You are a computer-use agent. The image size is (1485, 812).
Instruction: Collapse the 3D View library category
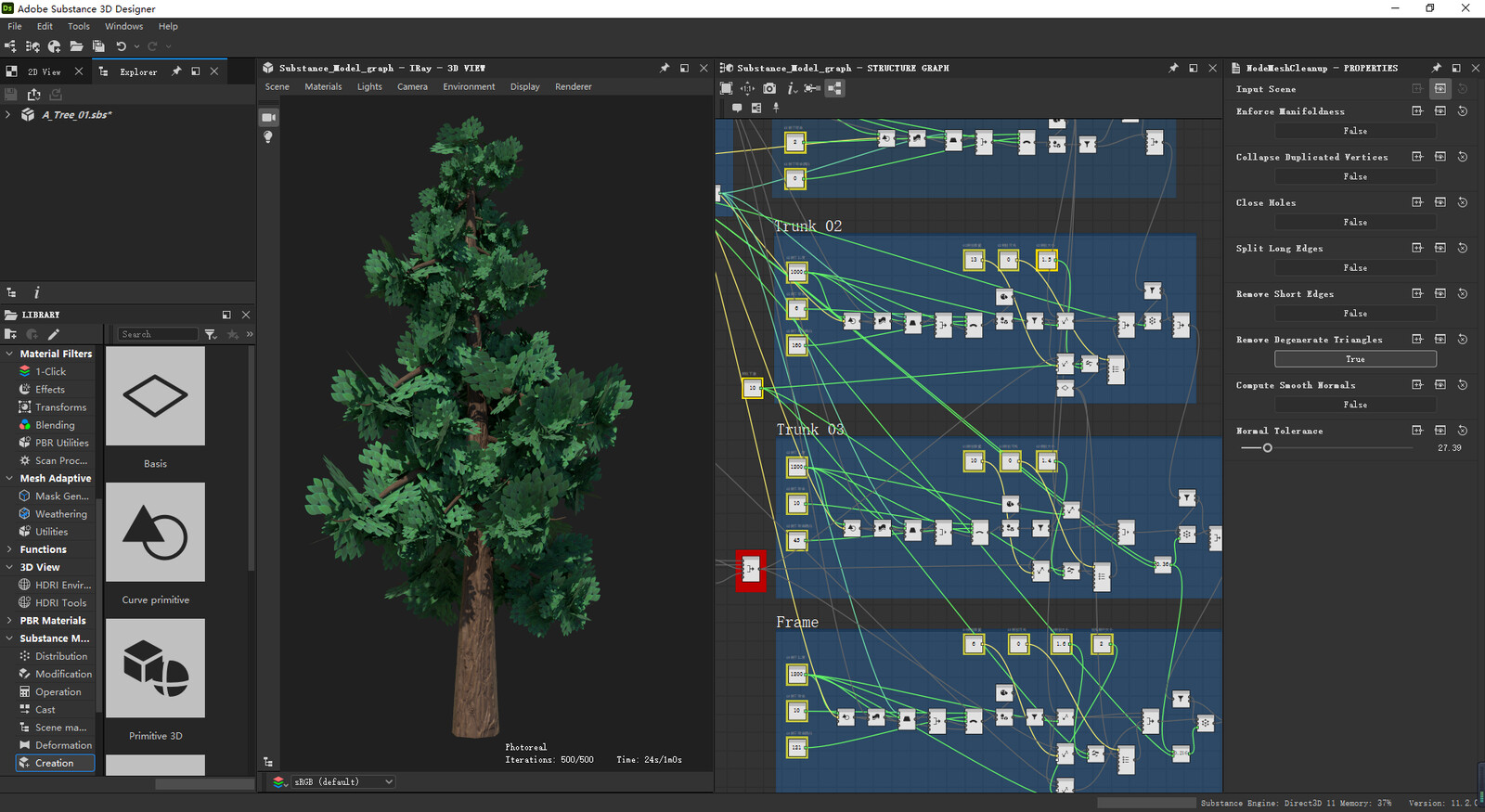tap(9, 567)
